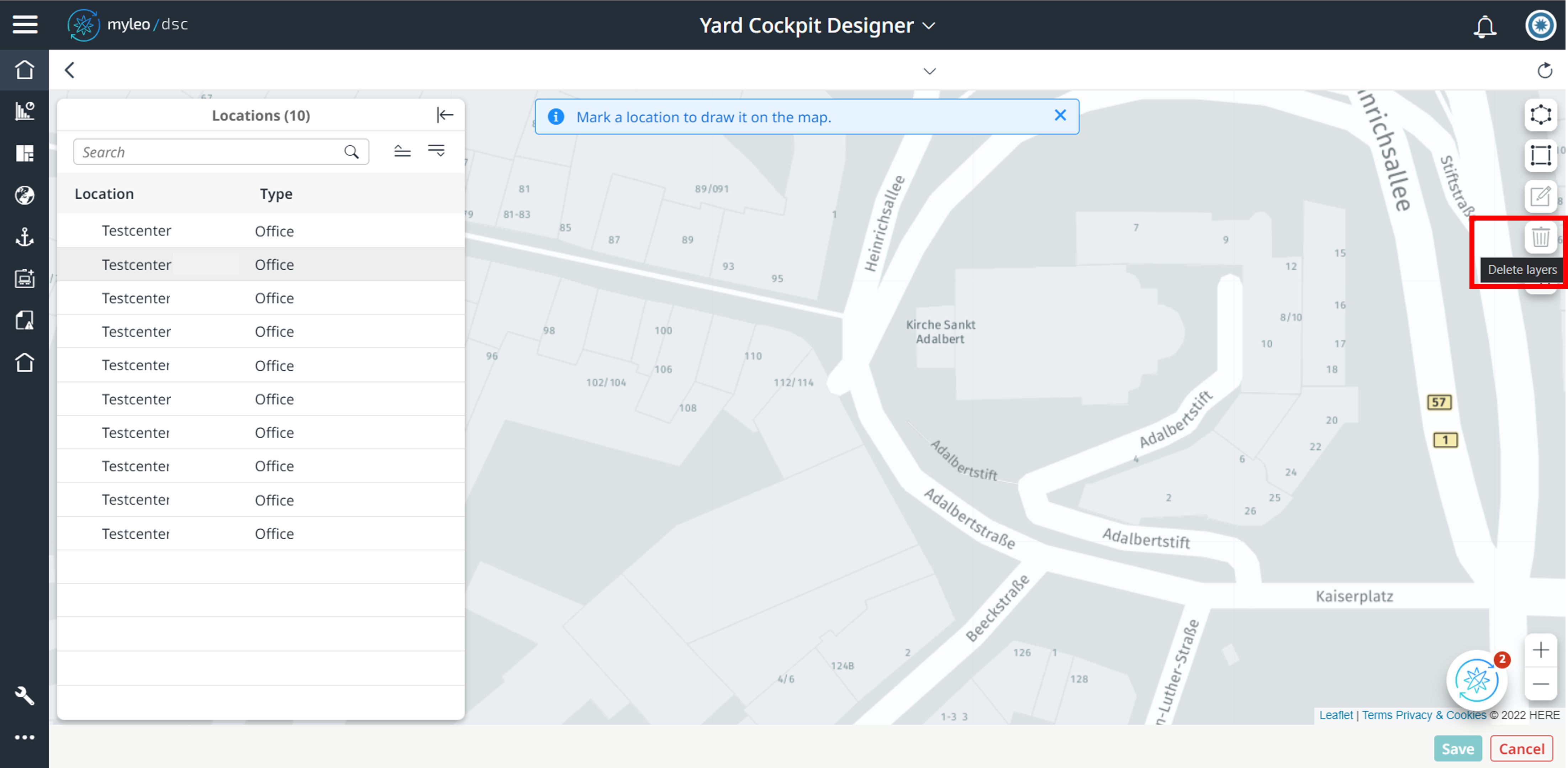Click the Cancel button
The width and height of the screenshot is (1568, 768).
point(1521,748)
